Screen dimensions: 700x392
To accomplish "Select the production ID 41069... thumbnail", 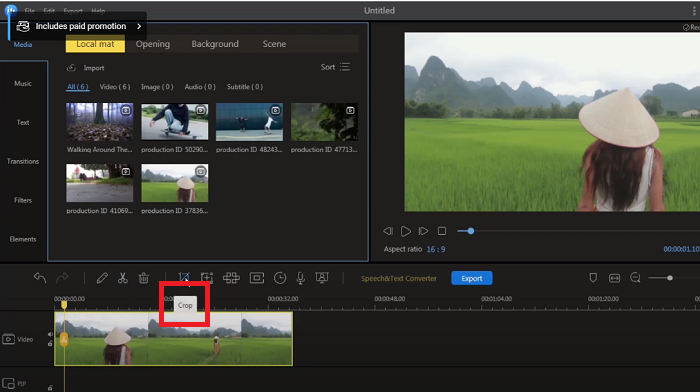I will 100,183.
